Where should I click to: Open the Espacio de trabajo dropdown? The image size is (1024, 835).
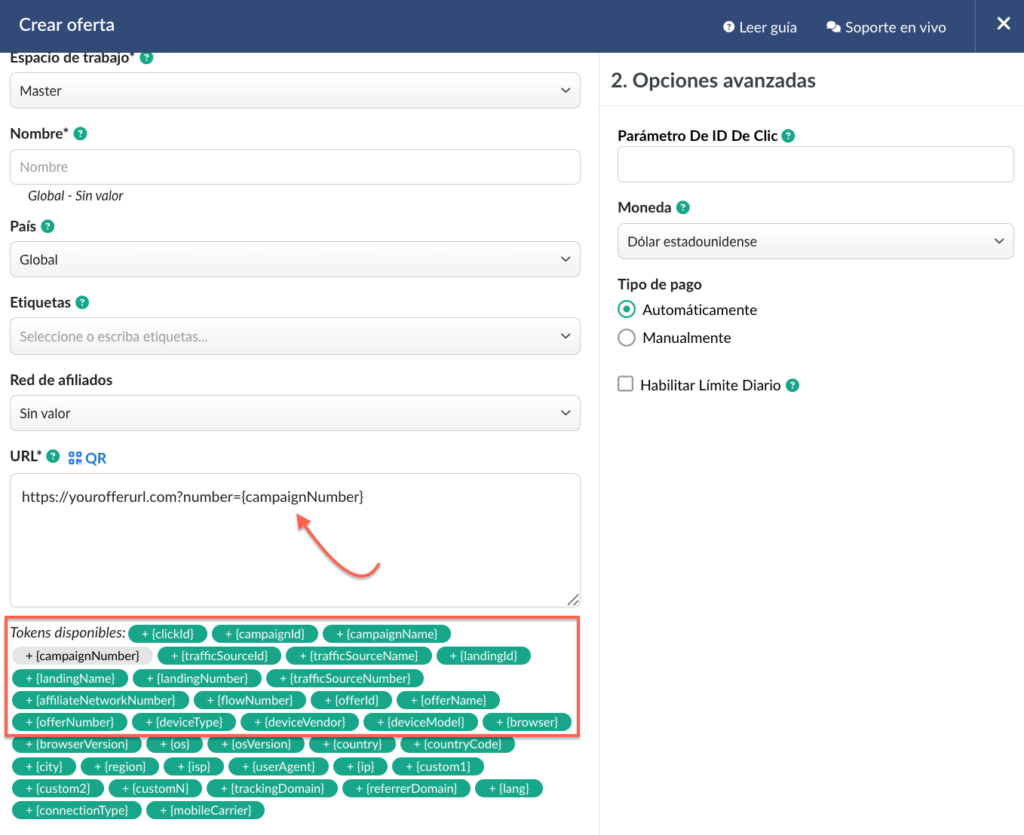pyautogui.click(x=295, y=91)
